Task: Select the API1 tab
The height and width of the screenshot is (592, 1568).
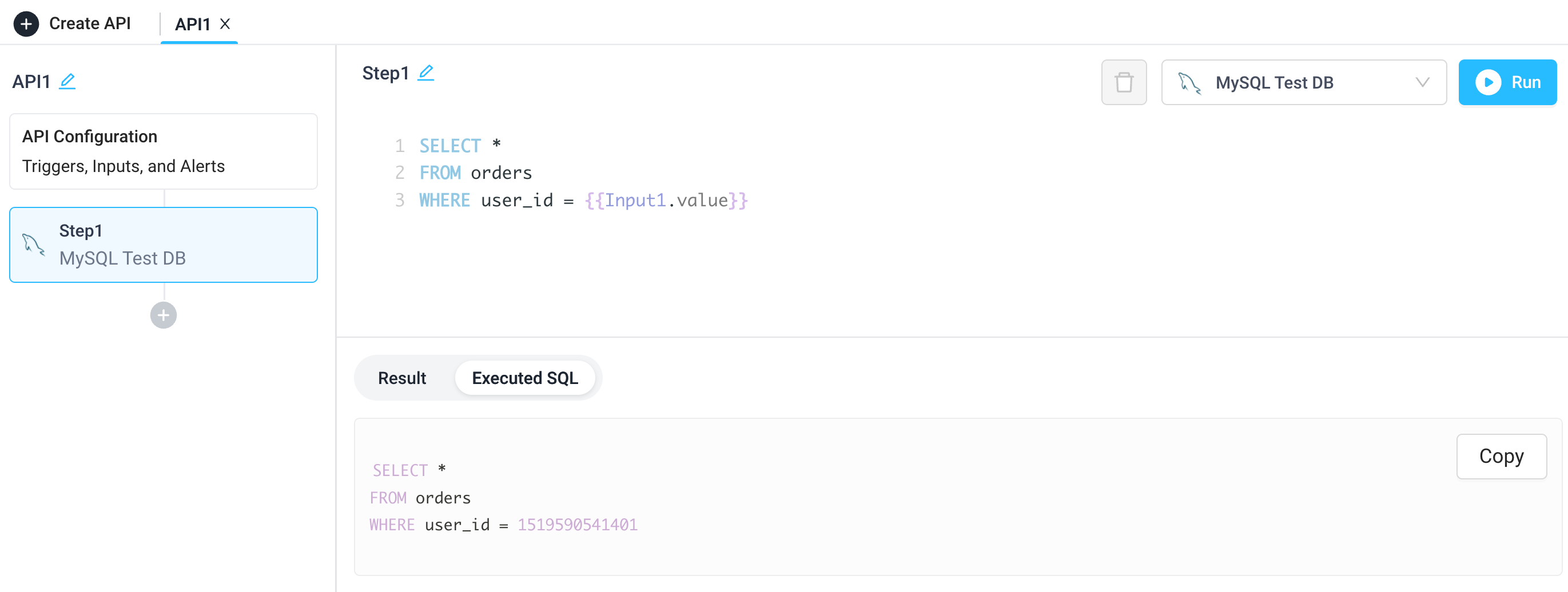Action: pos(193,25)
